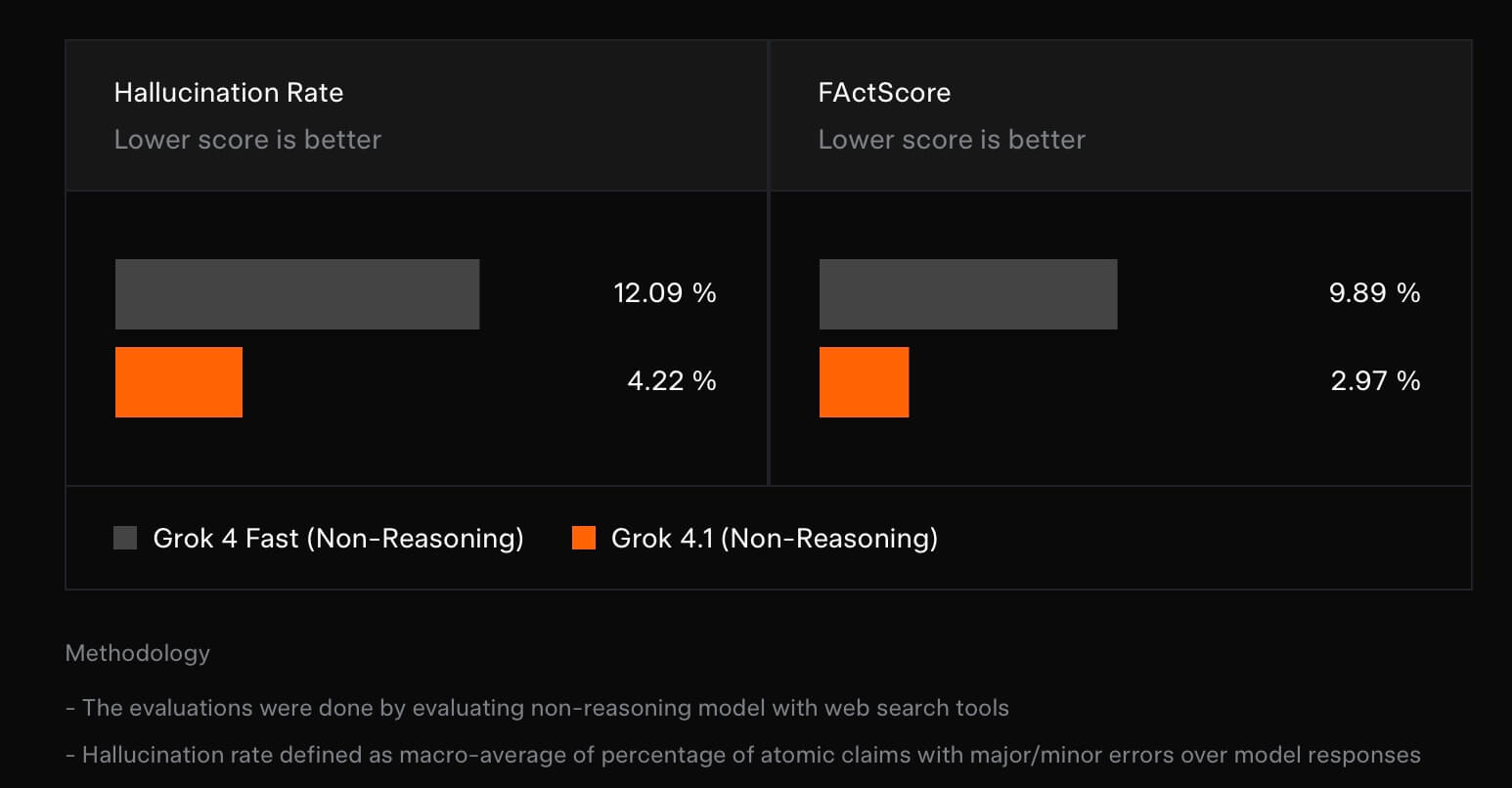Click the orange Grok 4.1 legend swatch
This screenshot has height=788, width=1512.
pos(584,538)
